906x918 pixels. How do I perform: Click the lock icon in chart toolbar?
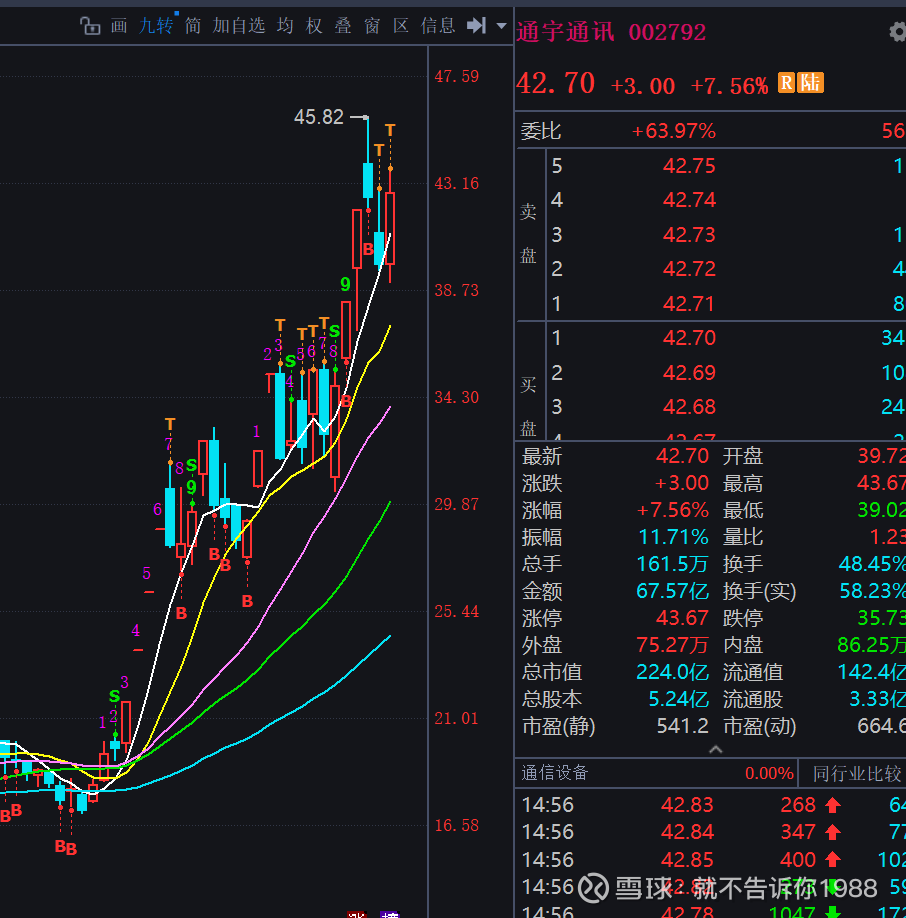[x=90, y=26]
